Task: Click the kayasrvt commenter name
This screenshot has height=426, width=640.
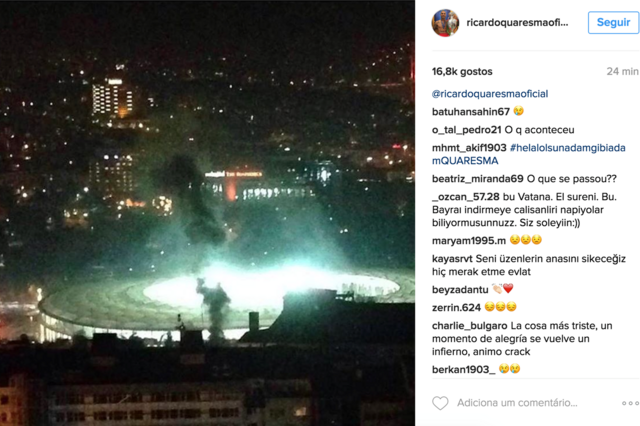Action: (x=452, y=259)
